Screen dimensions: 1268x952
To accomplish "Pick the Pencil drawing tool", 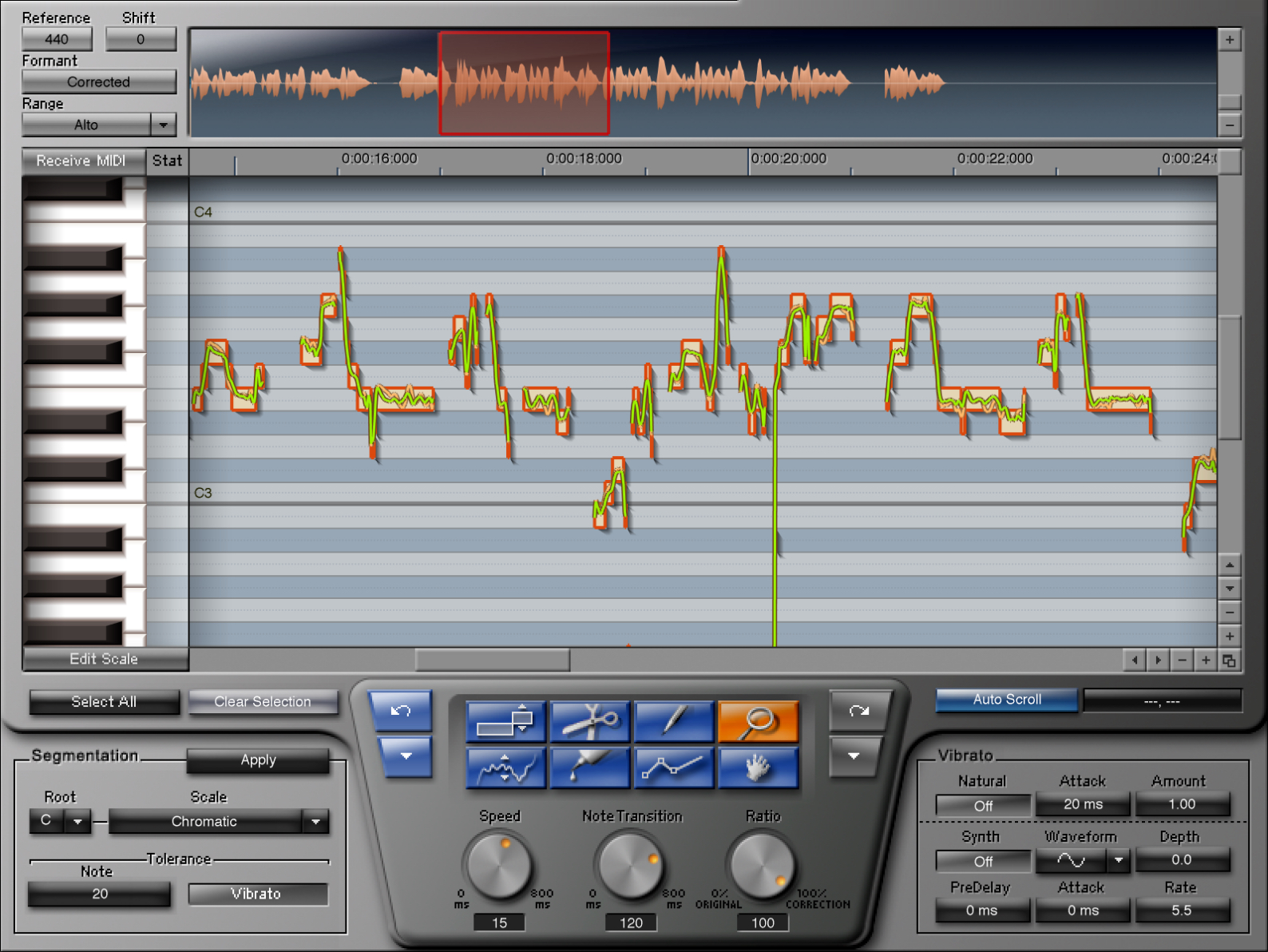I will point(673,721).
